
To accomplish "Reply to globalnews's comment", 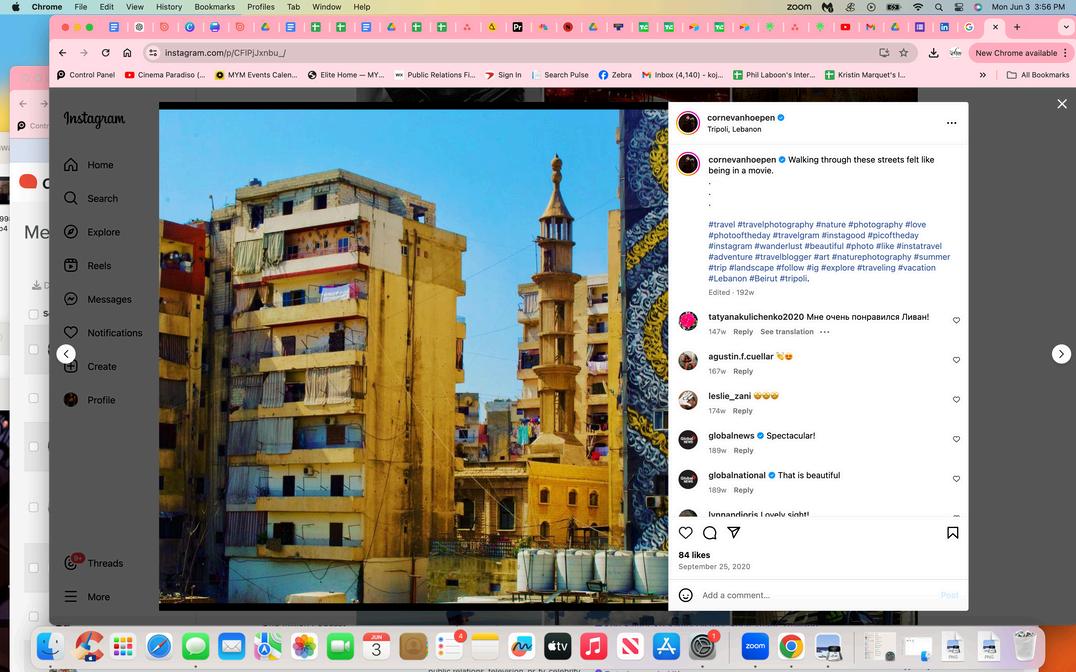I will [742, 450].
